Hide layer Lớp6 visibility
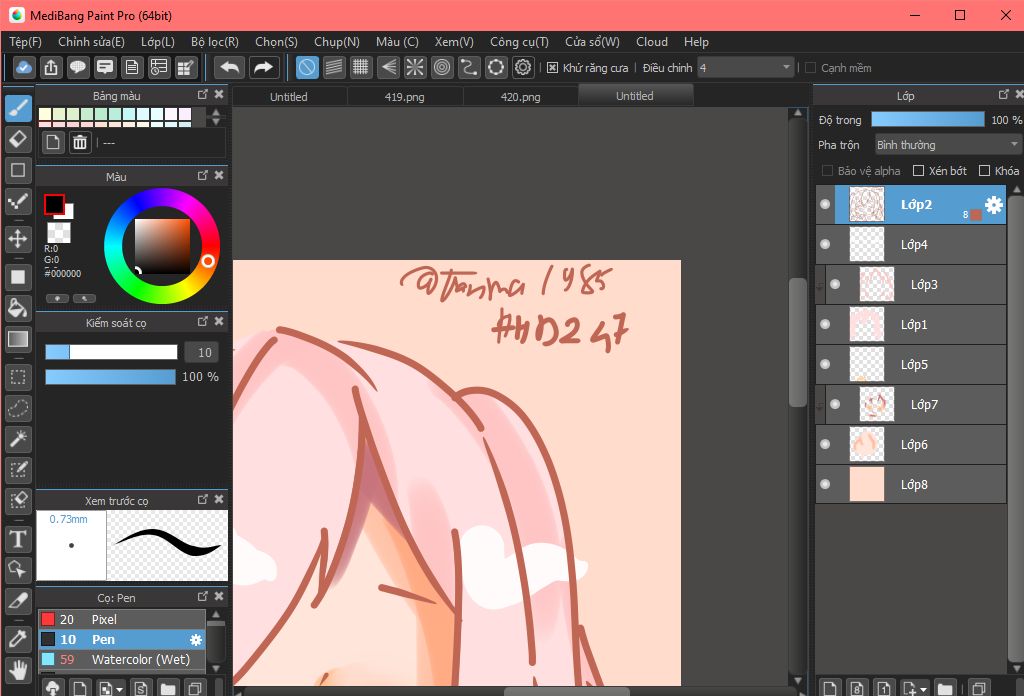Image resolution: width=1024 pixels, height=696 pixels. pyautogui.click(x=825, y=445)
